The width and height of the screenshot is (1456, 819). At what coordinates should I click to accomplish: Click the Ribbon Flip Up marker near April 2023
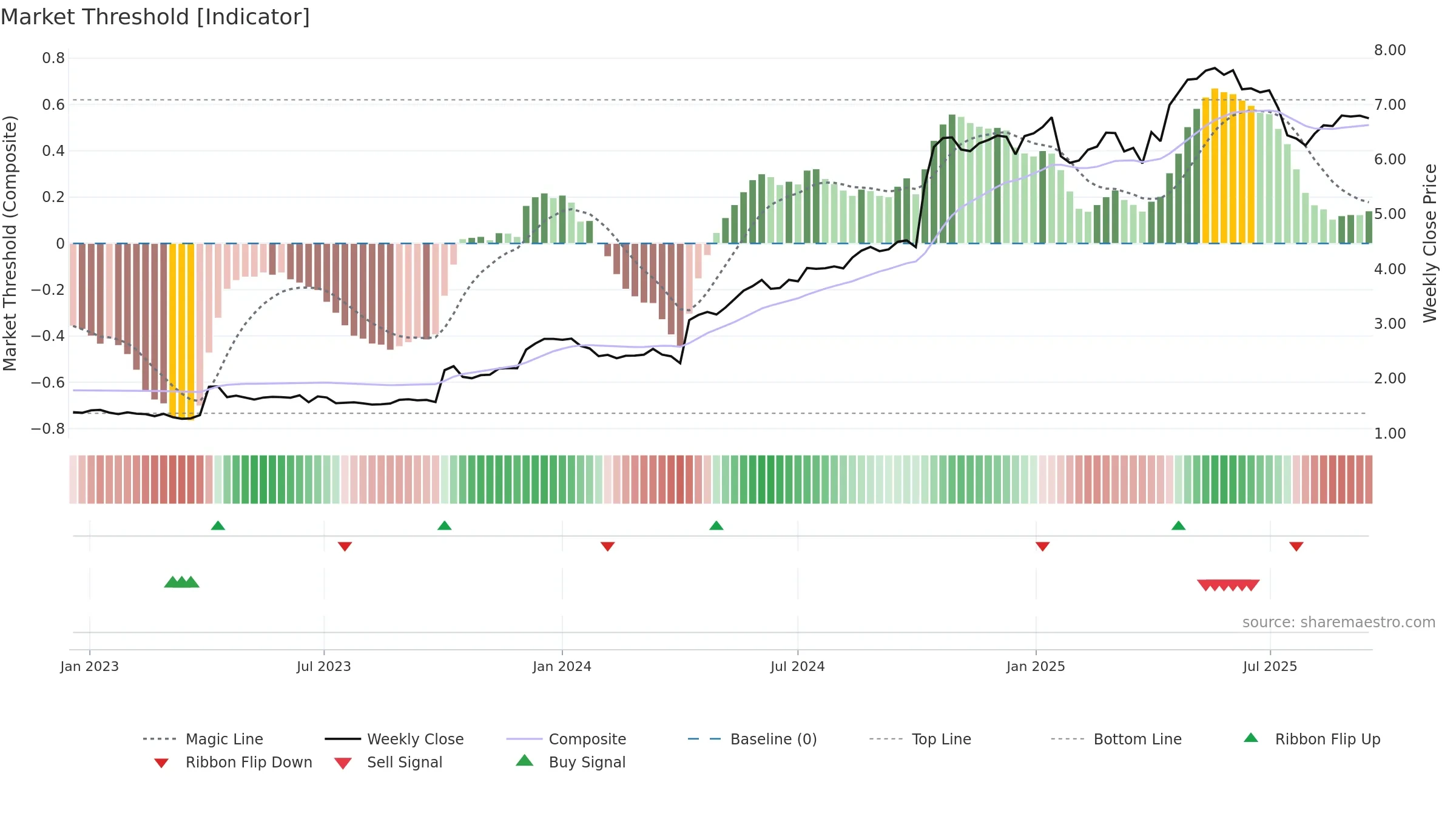pyautogui.click(x=218, y=525)
